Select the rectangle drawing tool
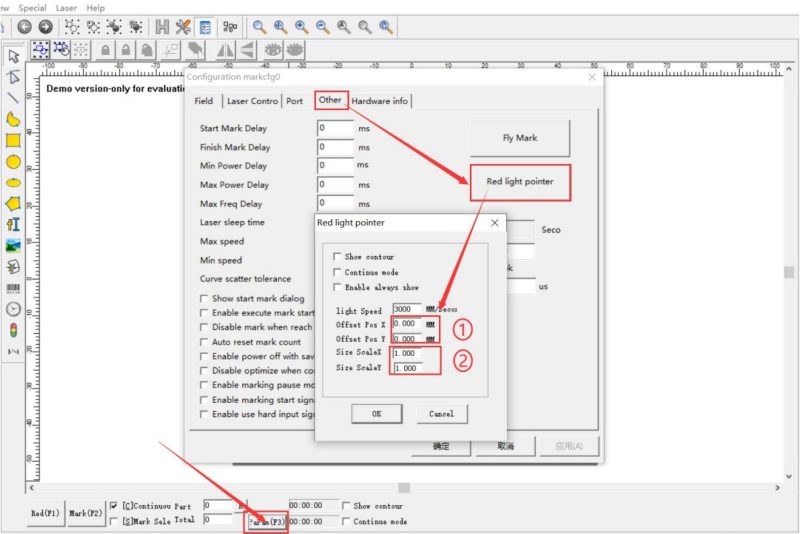Viewport: 800px width, 534px height. click(x=13, y=140)
